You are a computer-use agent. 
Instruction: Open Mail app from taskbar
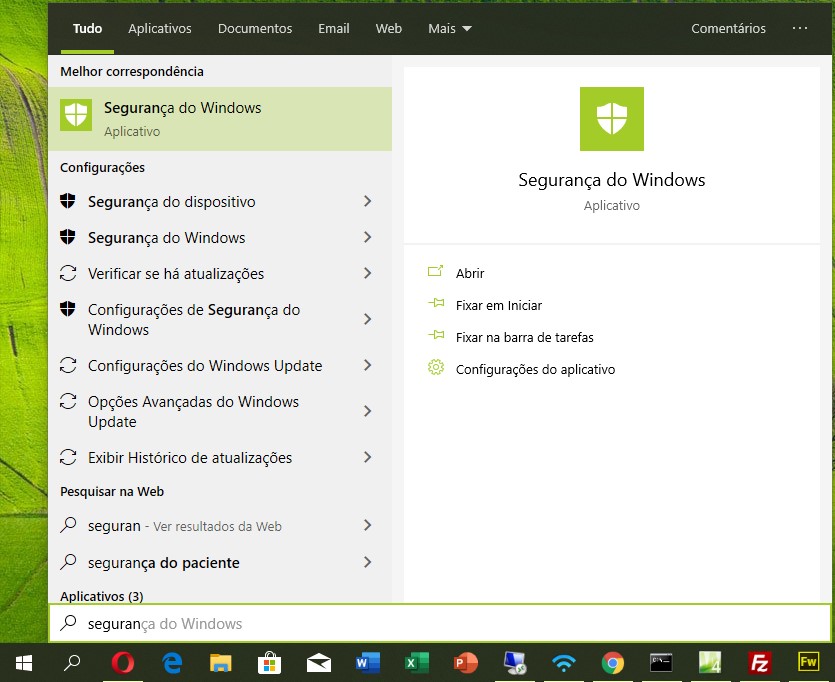[x=319, y=664]
